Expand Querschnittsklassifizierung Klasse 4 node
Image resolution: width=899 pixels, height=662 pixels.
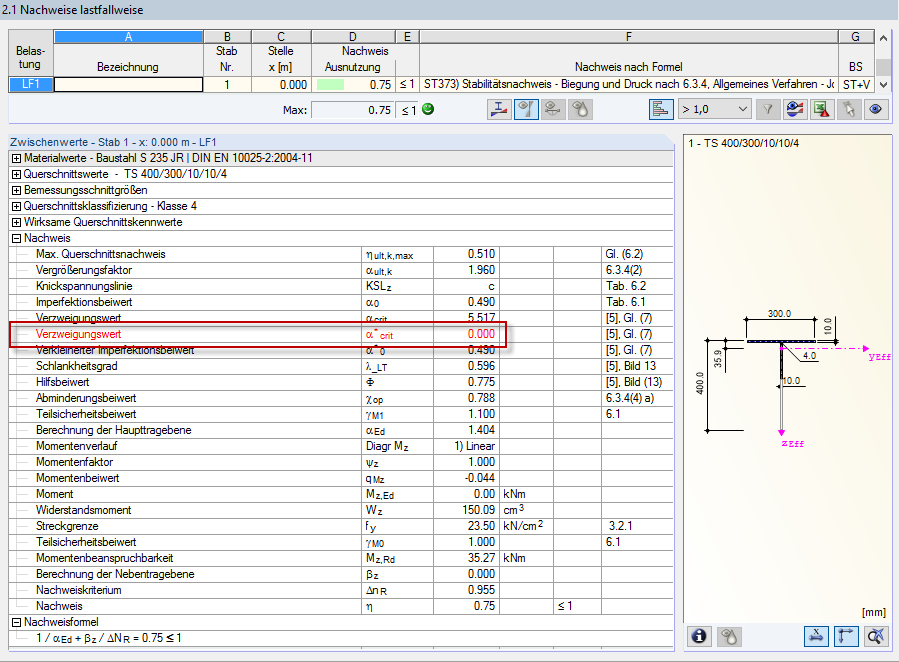tap(17, 206)
